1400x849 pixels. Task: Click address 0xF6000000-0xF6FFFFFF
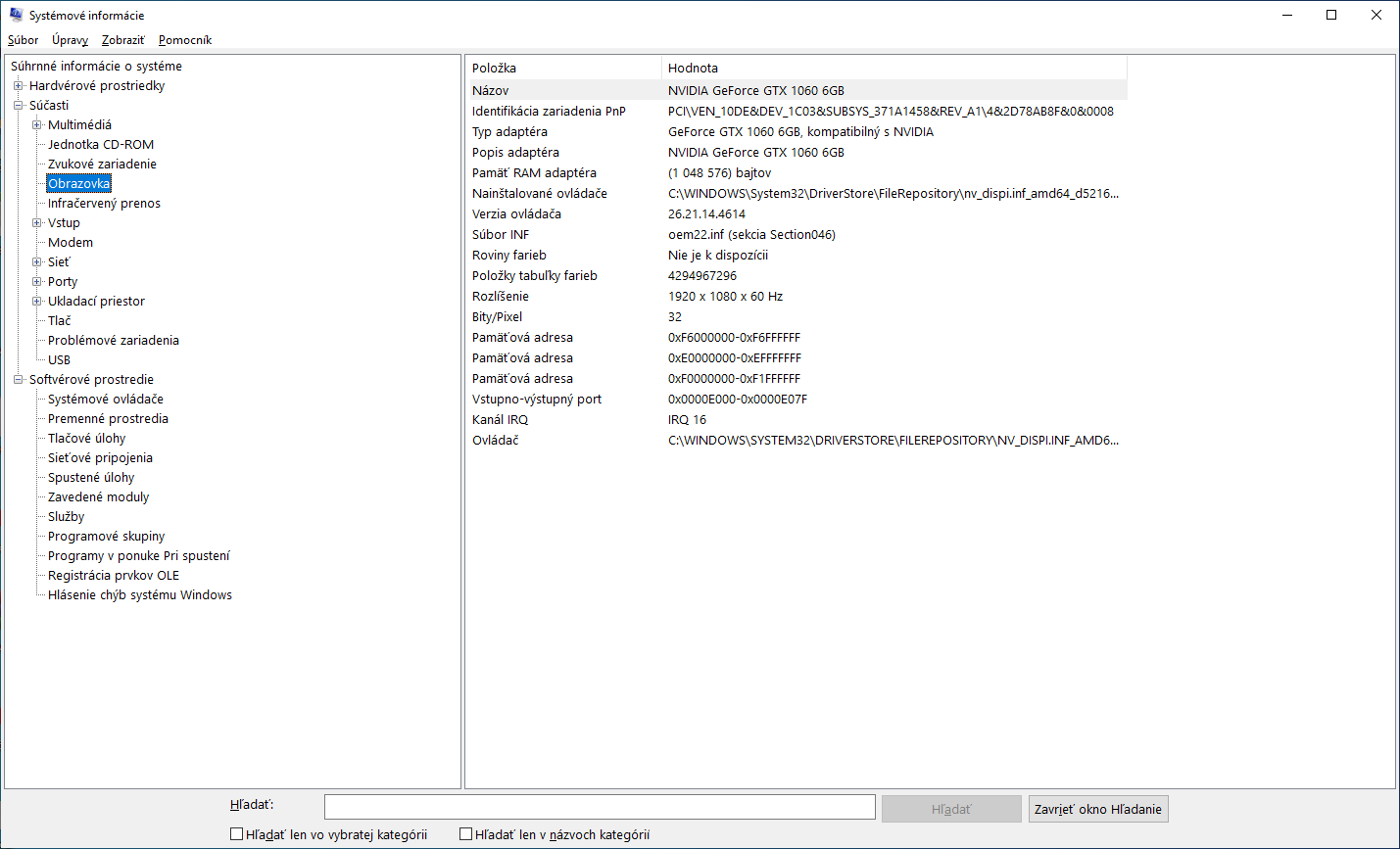tap(735, 337)
